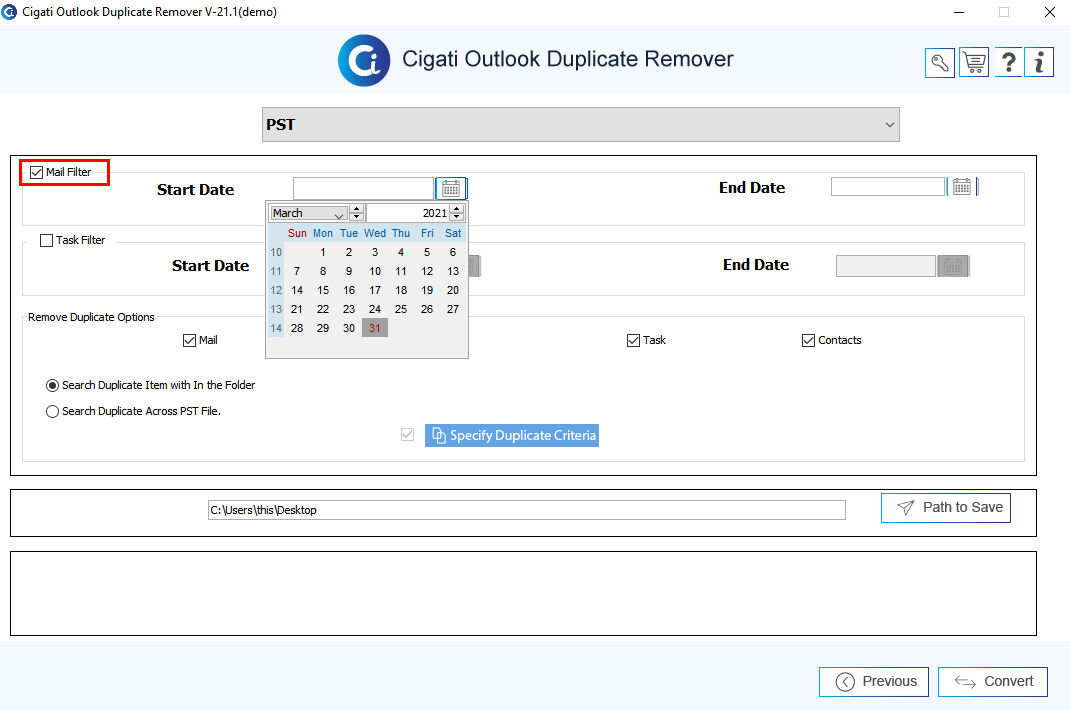Click Mail Filter End Date input field
Screen dimensions: 1070x710
(888, 186)
